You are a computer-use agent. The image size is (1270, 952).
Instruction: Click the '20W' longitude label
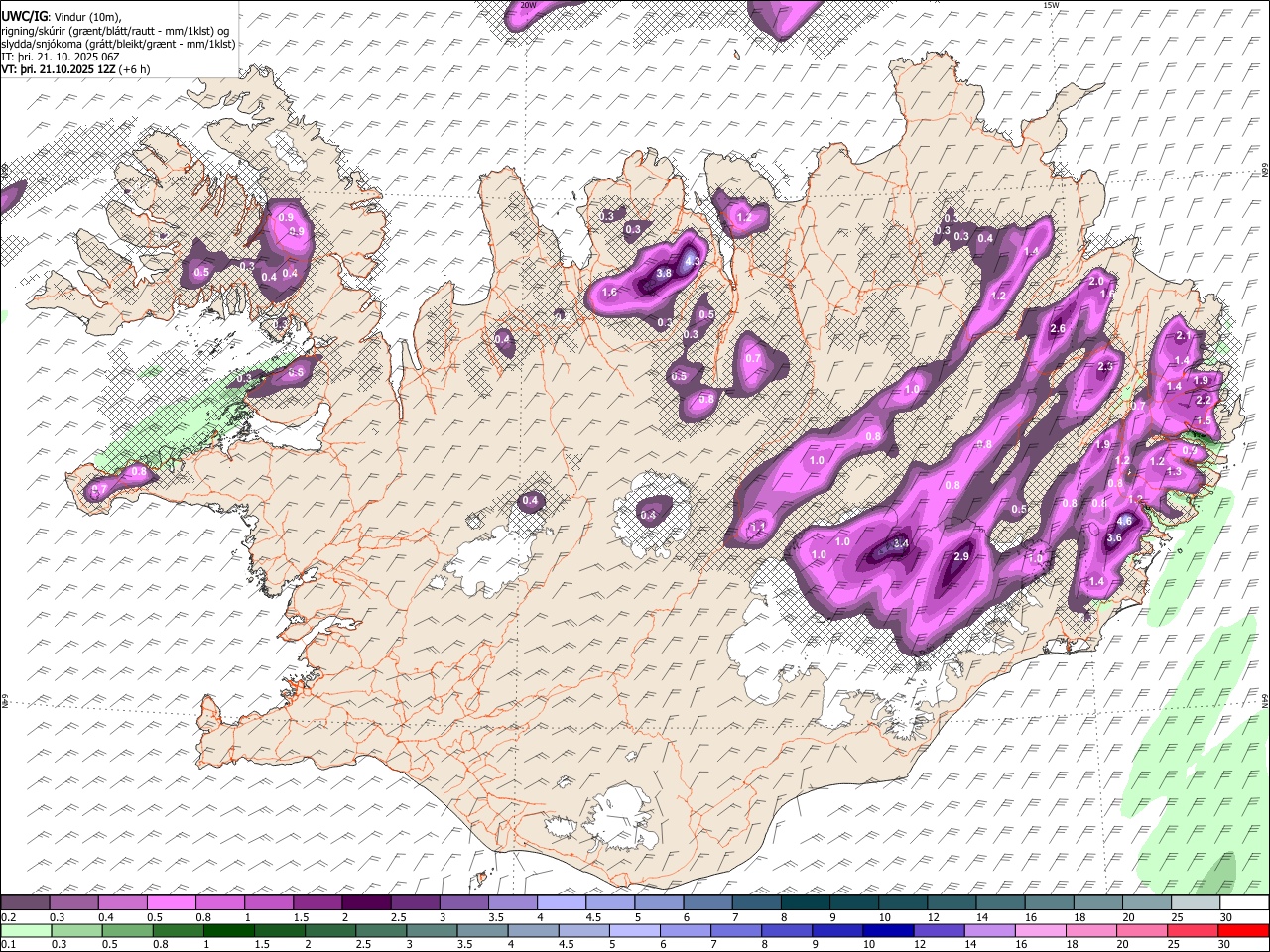pos(528,5)
